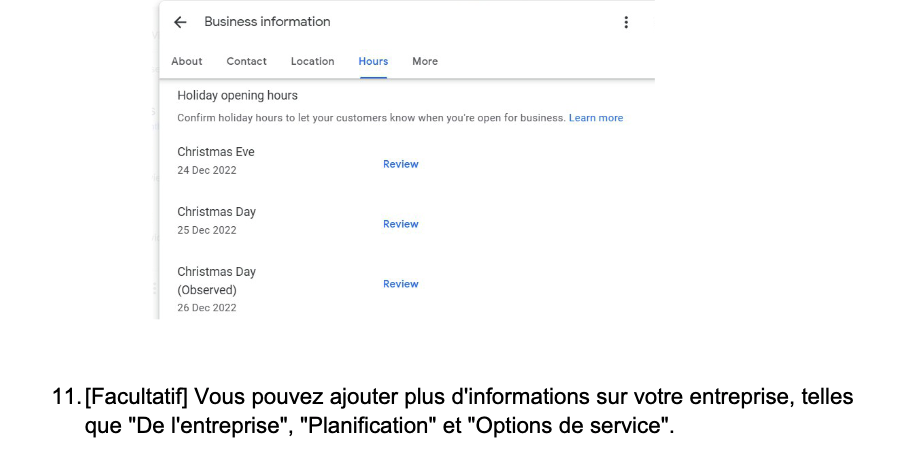Screen dimensions: 908x451
Task: Select the Christmas Day (Observed) label
Action: tap(216, 281)
